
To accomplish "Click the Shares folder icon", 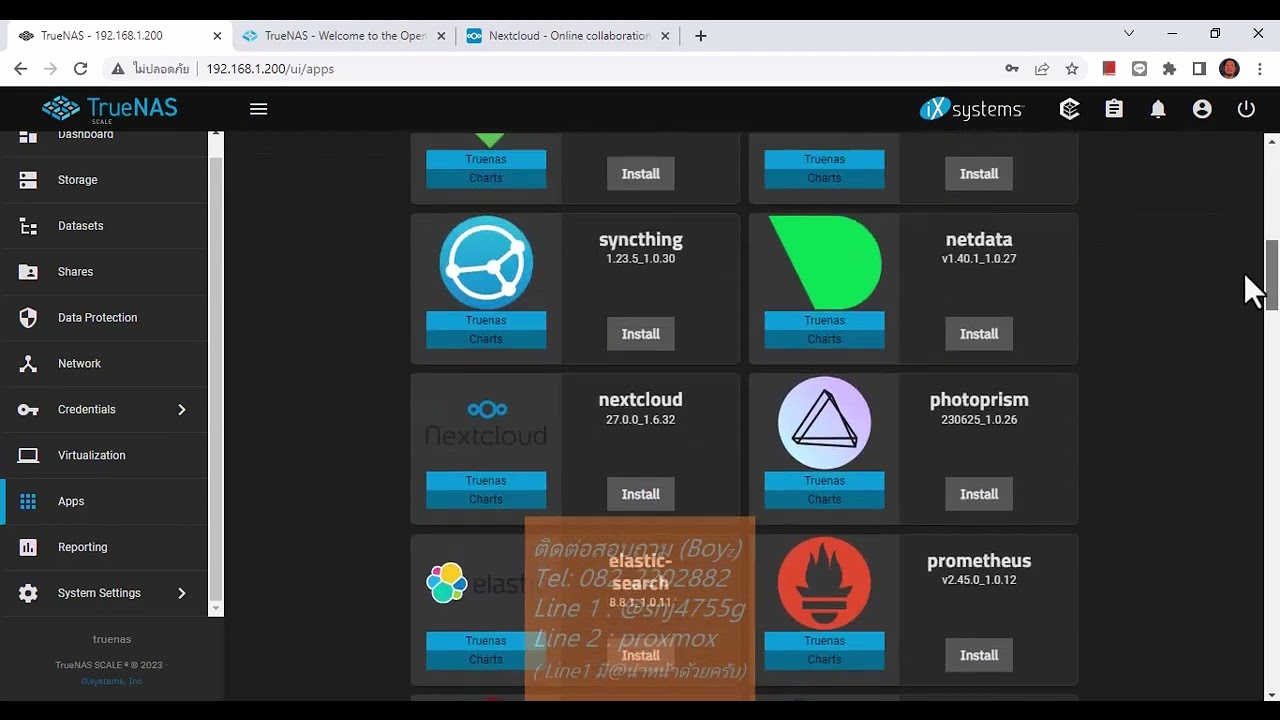I will point(28,272).
